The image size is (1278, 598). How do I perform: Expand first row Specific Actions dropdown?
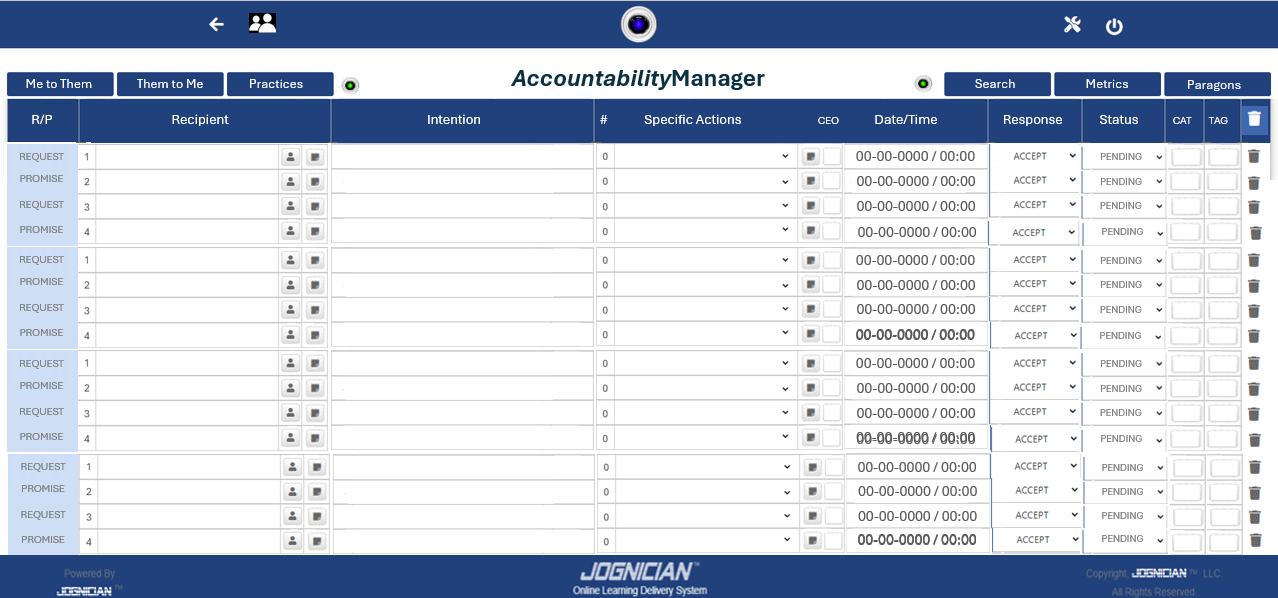tap(704, 157)
